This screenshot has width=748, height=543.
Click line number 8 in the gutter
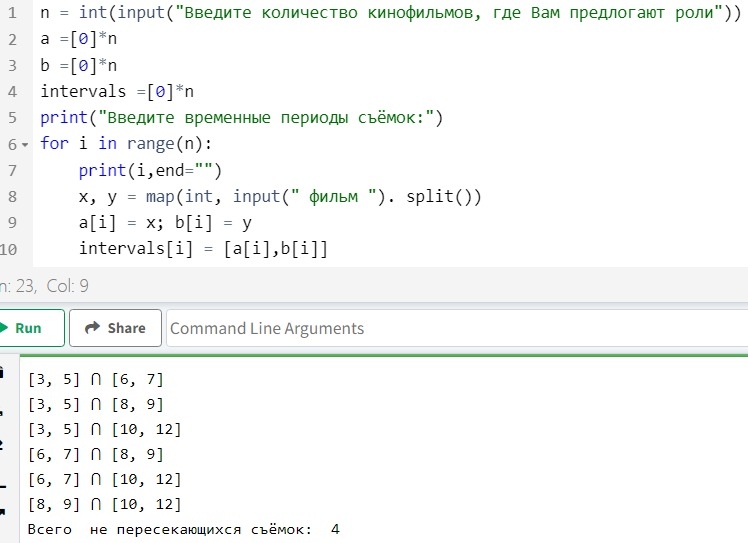coord(12,197)
